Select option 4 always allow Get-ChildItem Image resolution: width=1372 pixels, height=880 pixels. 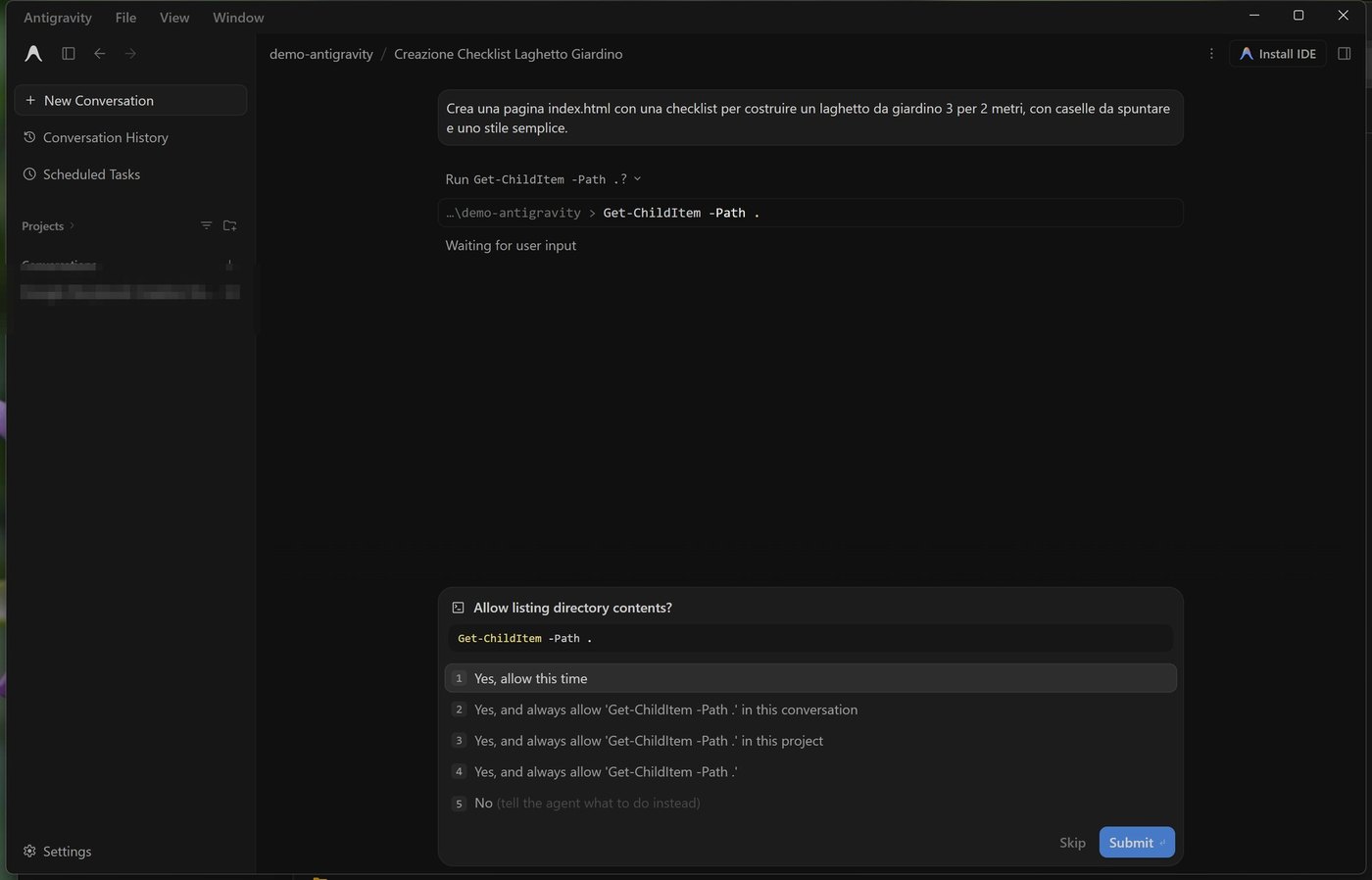[x=810, y=772]
